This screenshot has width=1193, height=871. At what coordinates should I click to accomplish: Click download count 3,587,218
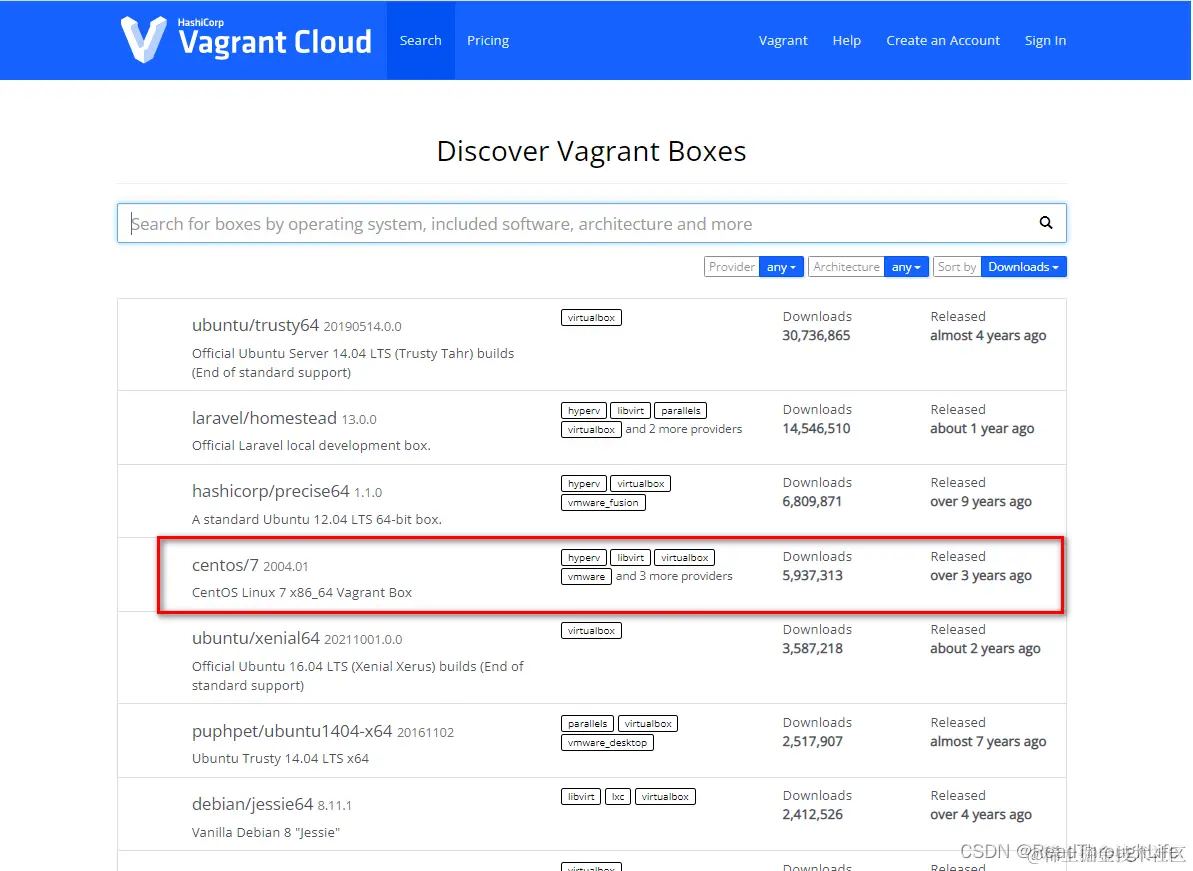[x=813, y=648]
